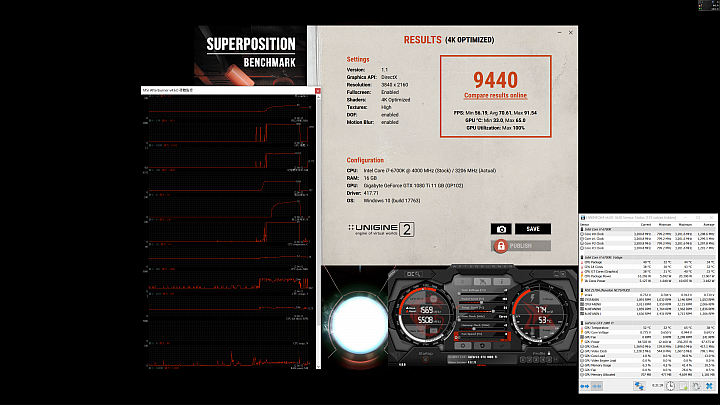
Task: Reset Afterburner settings to defaults
Action: point(482,346)
